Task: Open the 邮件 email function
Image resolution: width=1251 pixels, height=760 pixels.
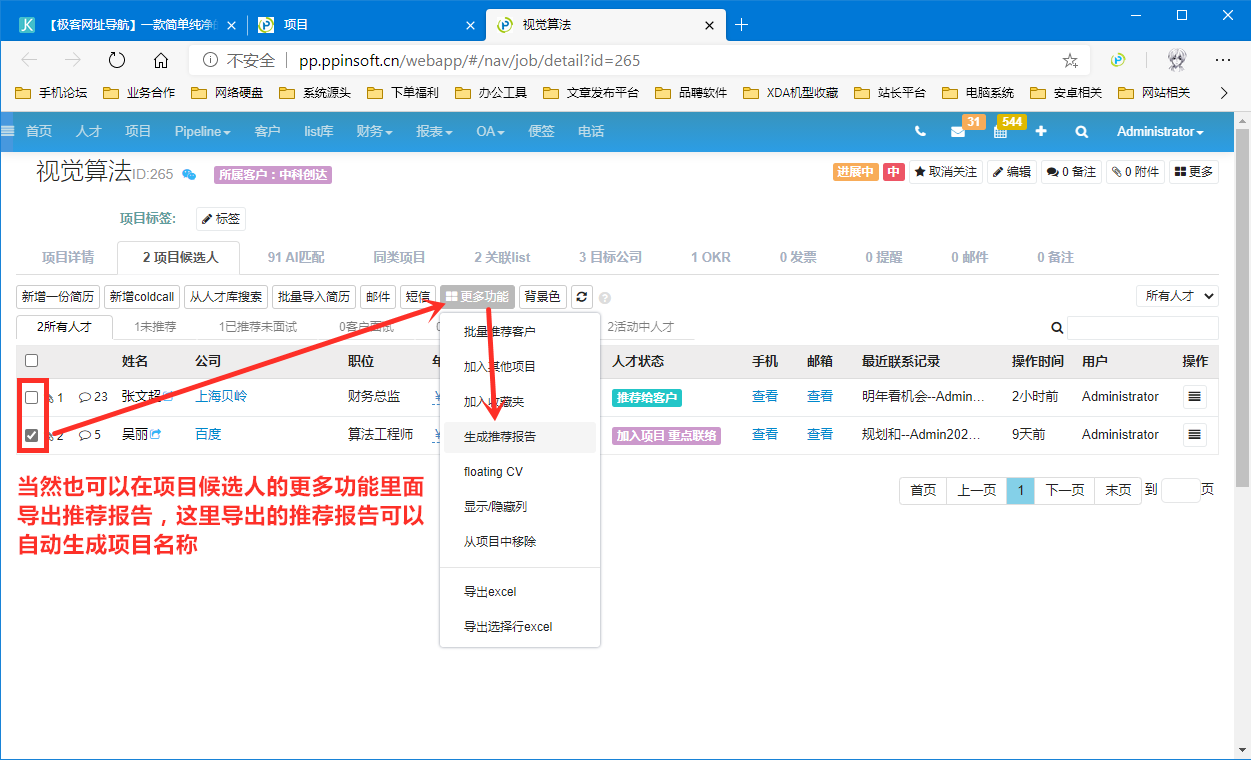Action: click(378, 296)
